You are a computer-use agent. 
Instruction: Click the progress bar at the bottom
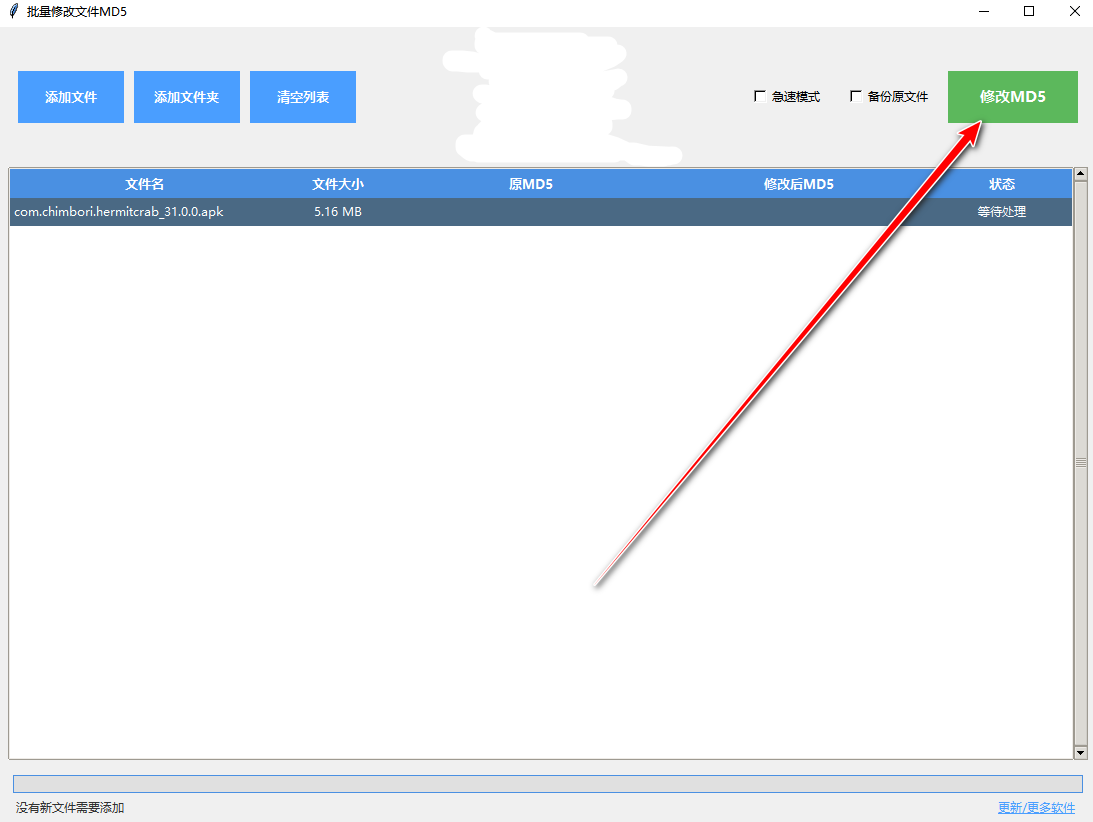(x=547, y=784)
